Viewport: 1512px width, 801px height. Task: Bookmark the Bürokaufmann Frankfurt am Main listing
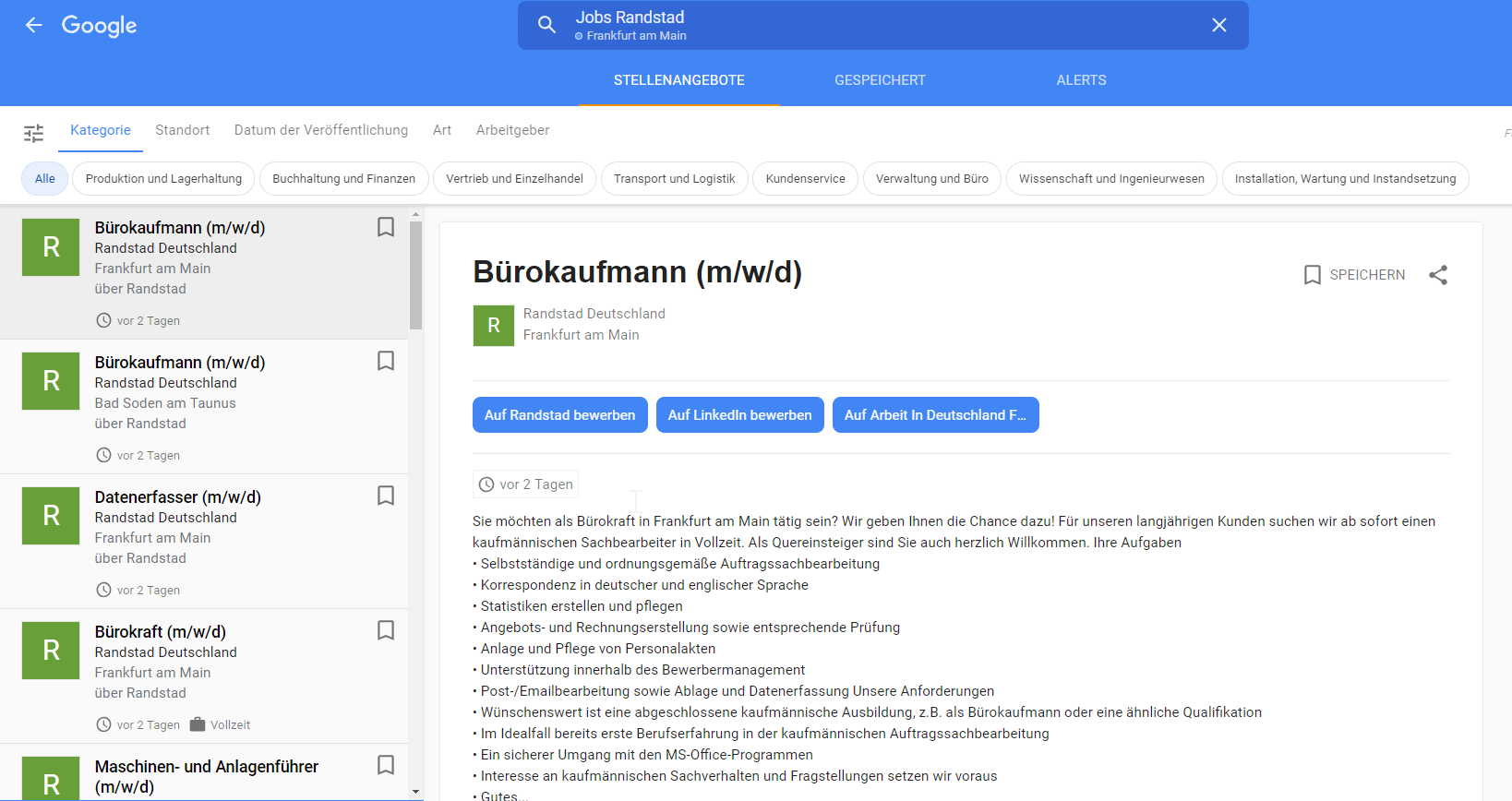386,227
